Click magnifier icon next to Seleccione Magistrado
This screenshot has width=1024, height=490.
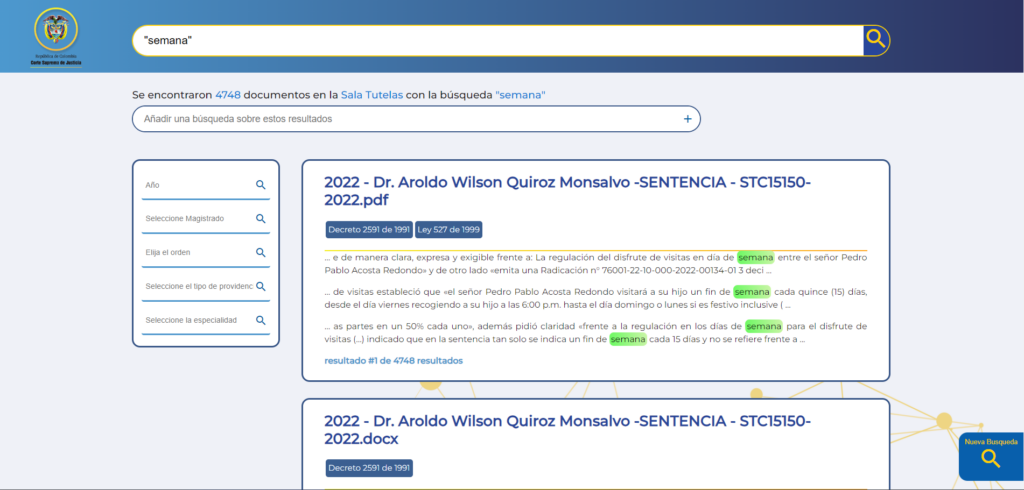click(x=260, y=218)
